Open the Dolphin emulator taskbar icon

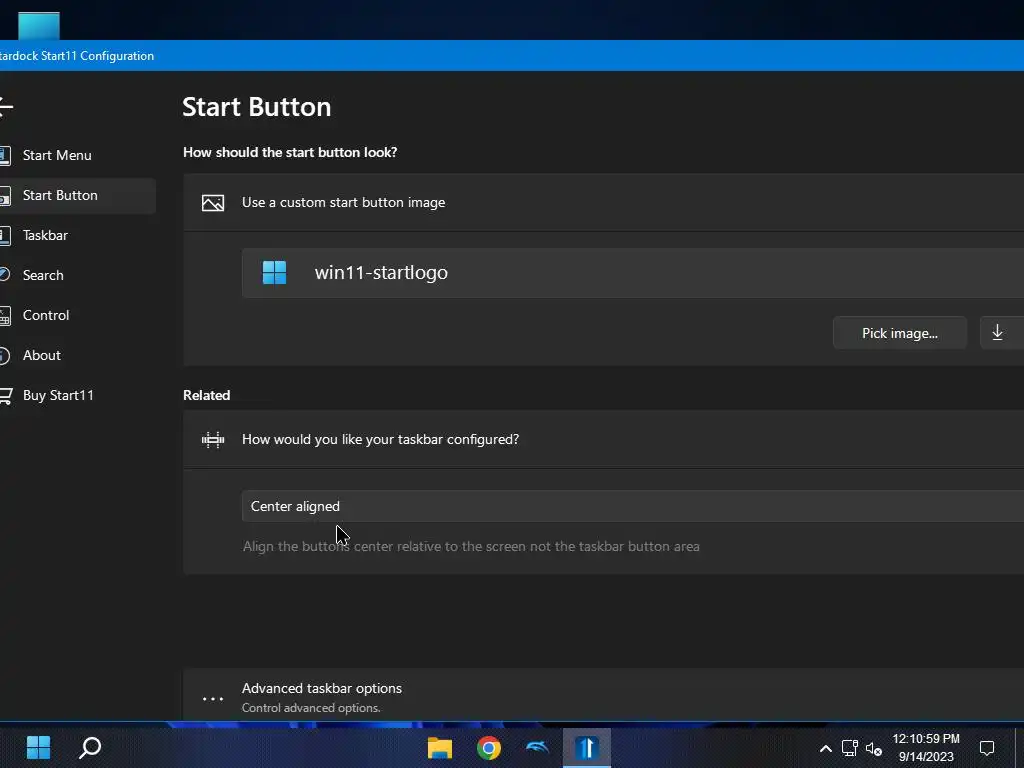click(537, 748)
